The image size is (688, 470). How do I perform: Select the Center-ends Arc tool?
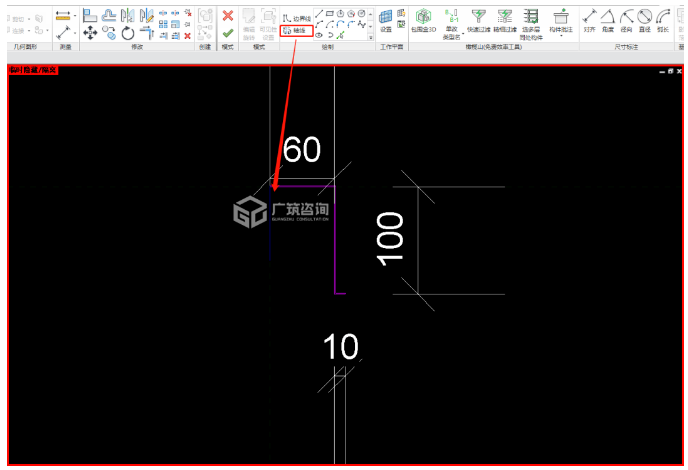click(330, 24)
